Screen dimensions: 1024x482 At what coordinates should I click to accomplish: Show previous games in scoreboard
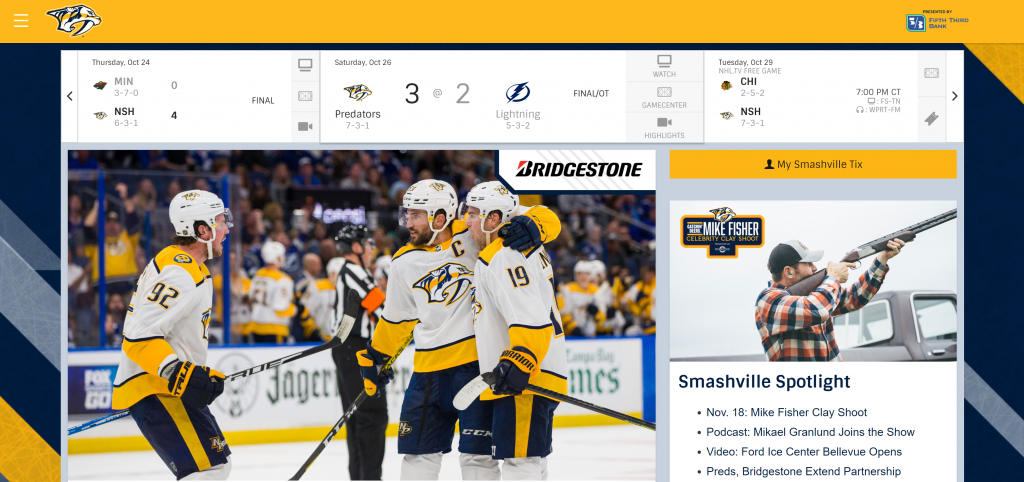69,96
